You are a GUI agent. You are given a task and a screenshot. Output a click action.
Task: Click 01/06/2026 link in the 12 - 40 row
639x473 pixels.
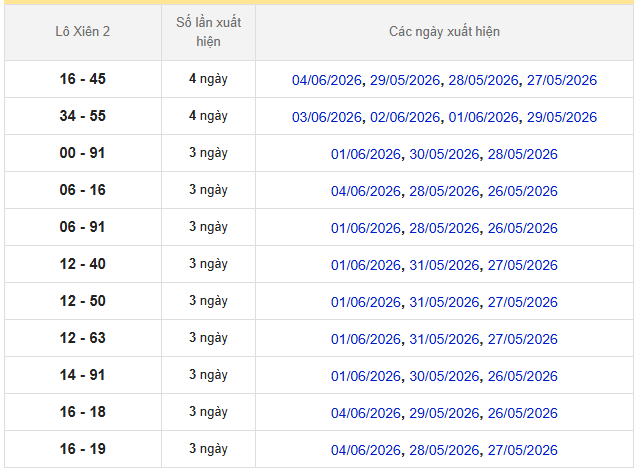(x=366, y=266)
